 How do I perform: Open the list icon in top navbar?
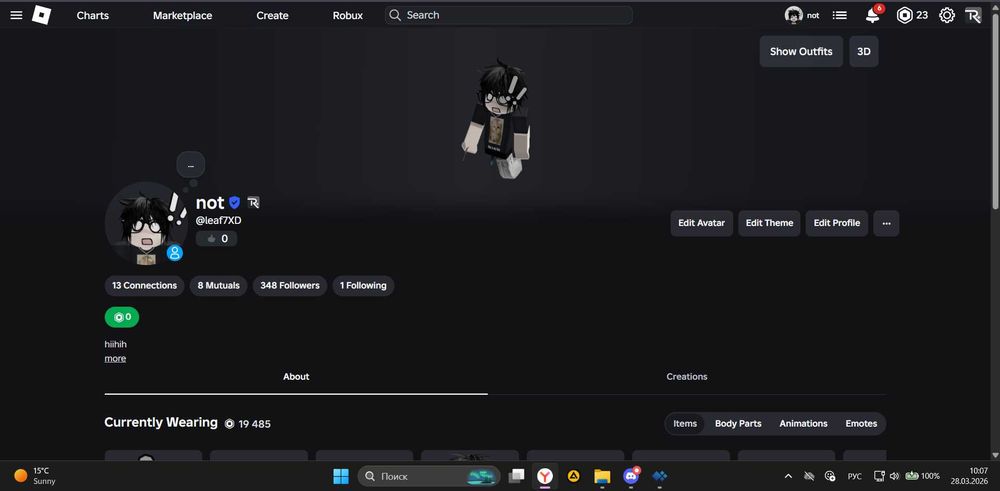pyautogui.click(x=840, y=15)
